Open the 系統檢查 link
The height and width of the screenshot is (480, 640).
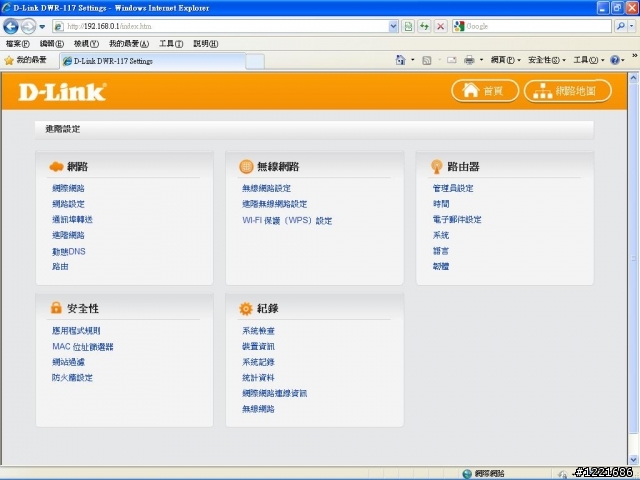coord(258,331)
